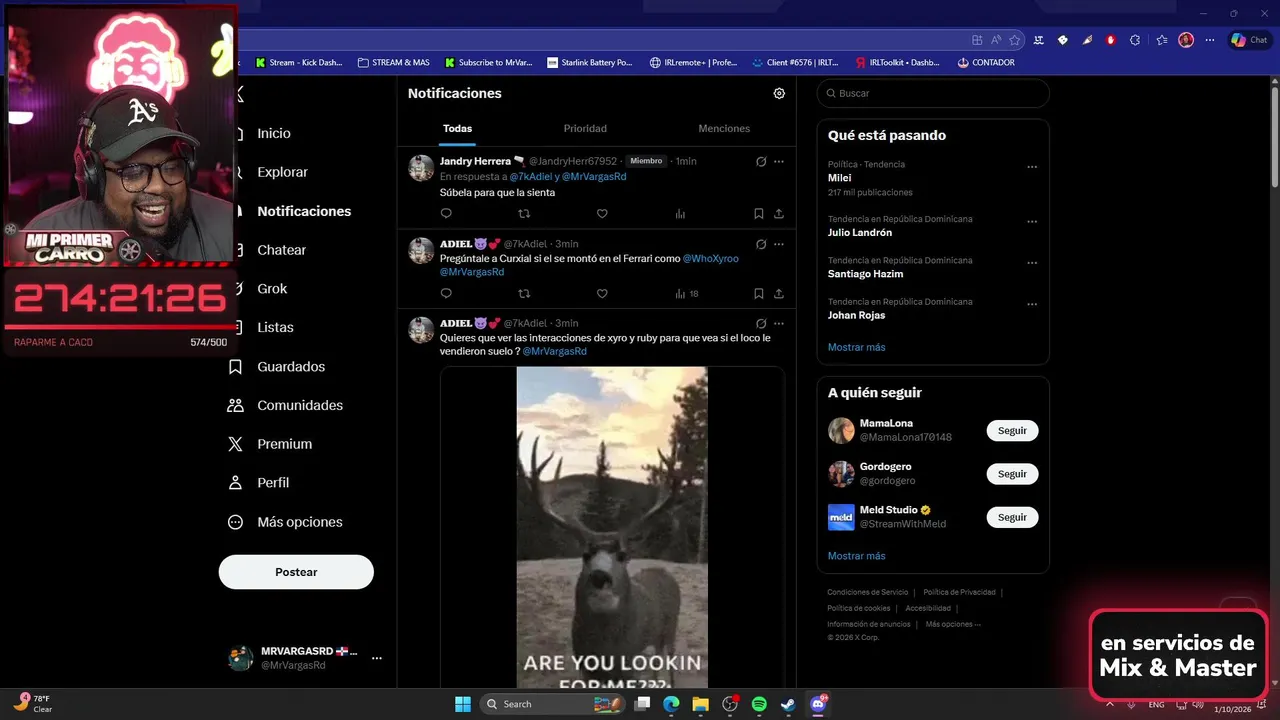Image resolution: width=1280 pixels, height=720 pixels.
Task: Open more options for Milei trend
Action: (x=1032, y=167)
